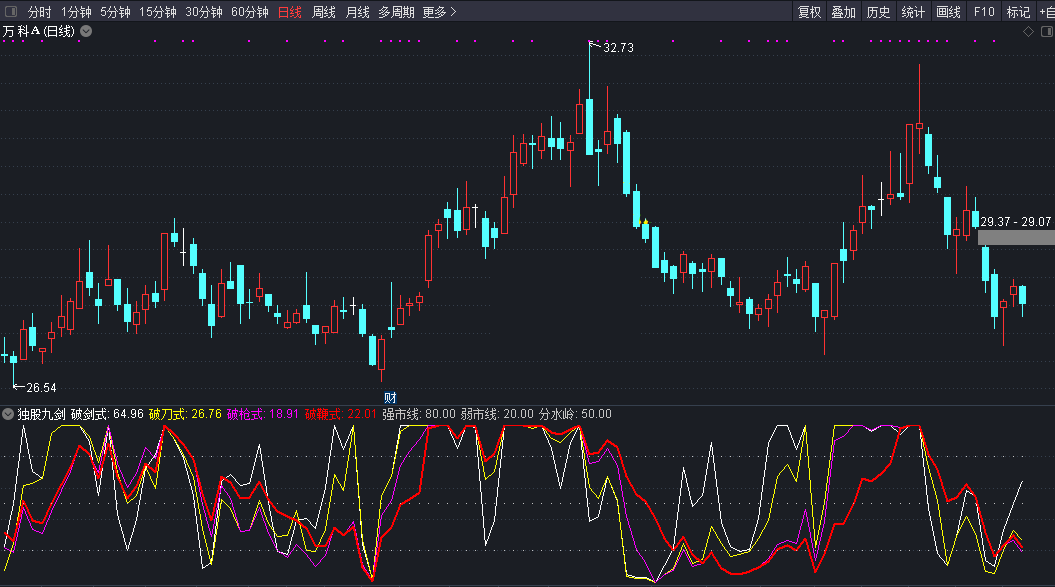Click the 破枪式: 18.91 value
The image size is (1055, 587).
click(x=262, y=414)
